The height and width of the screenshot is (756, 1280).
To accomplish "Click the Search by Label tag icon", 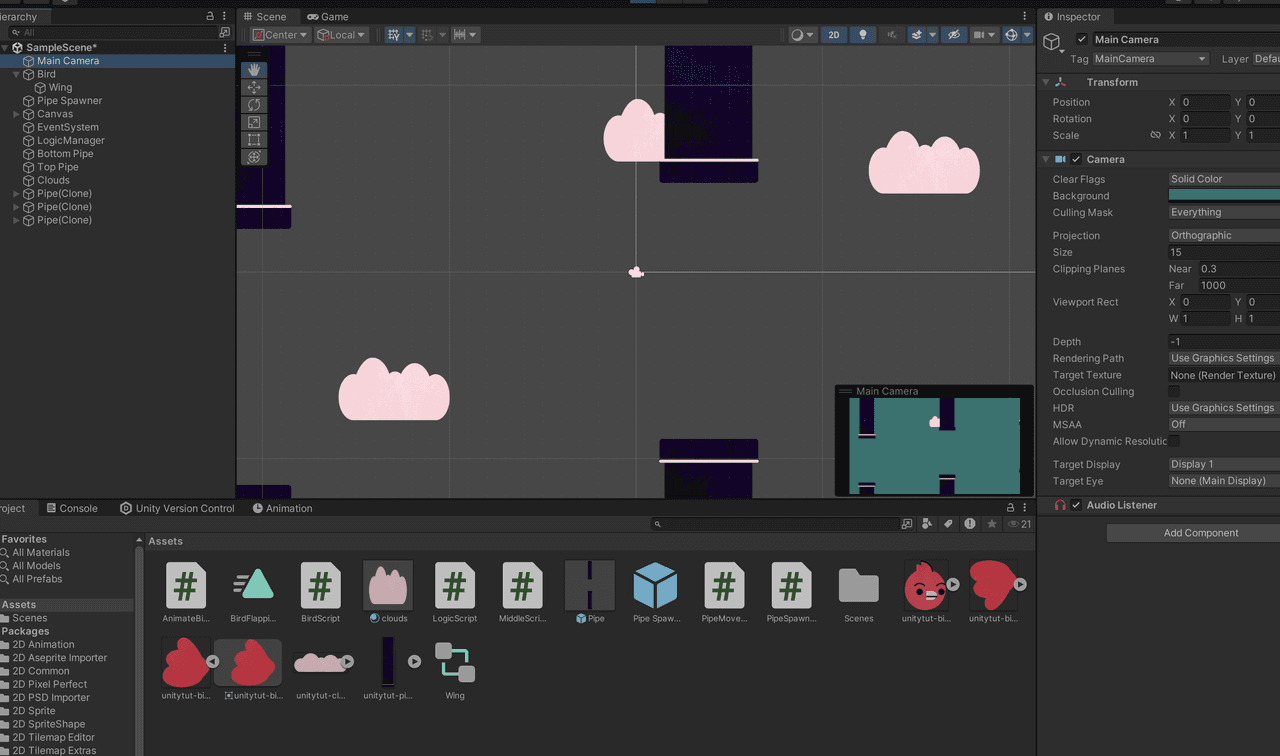I will [x=948, y=524].
